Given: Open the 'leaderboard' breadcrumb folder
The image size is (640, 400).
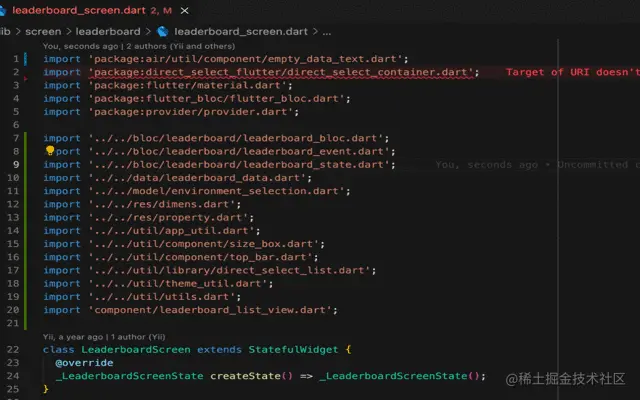Looking at the screenshot, I should (x=108, y=31).
